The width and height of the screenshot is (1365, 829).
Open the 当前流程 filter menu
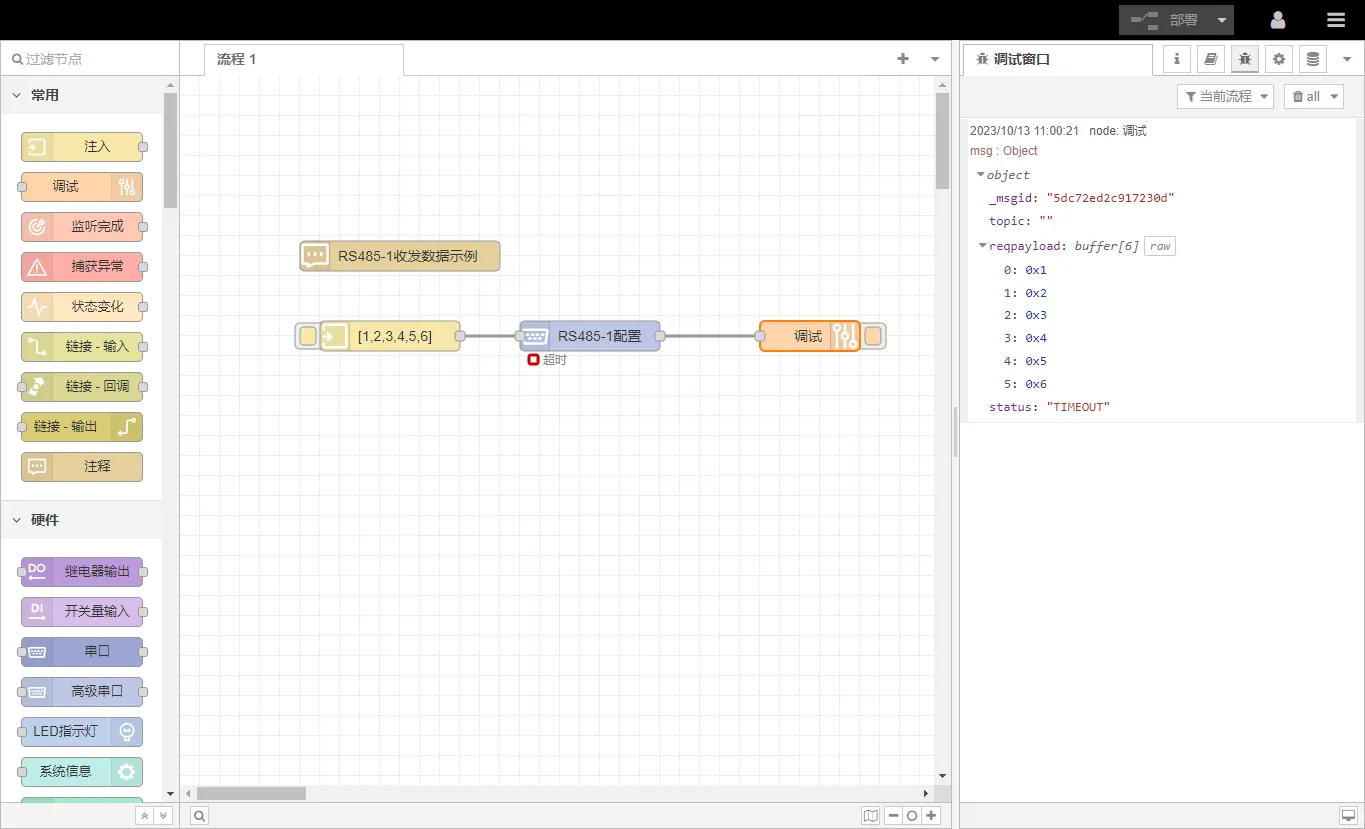[x=1225, y=96]
